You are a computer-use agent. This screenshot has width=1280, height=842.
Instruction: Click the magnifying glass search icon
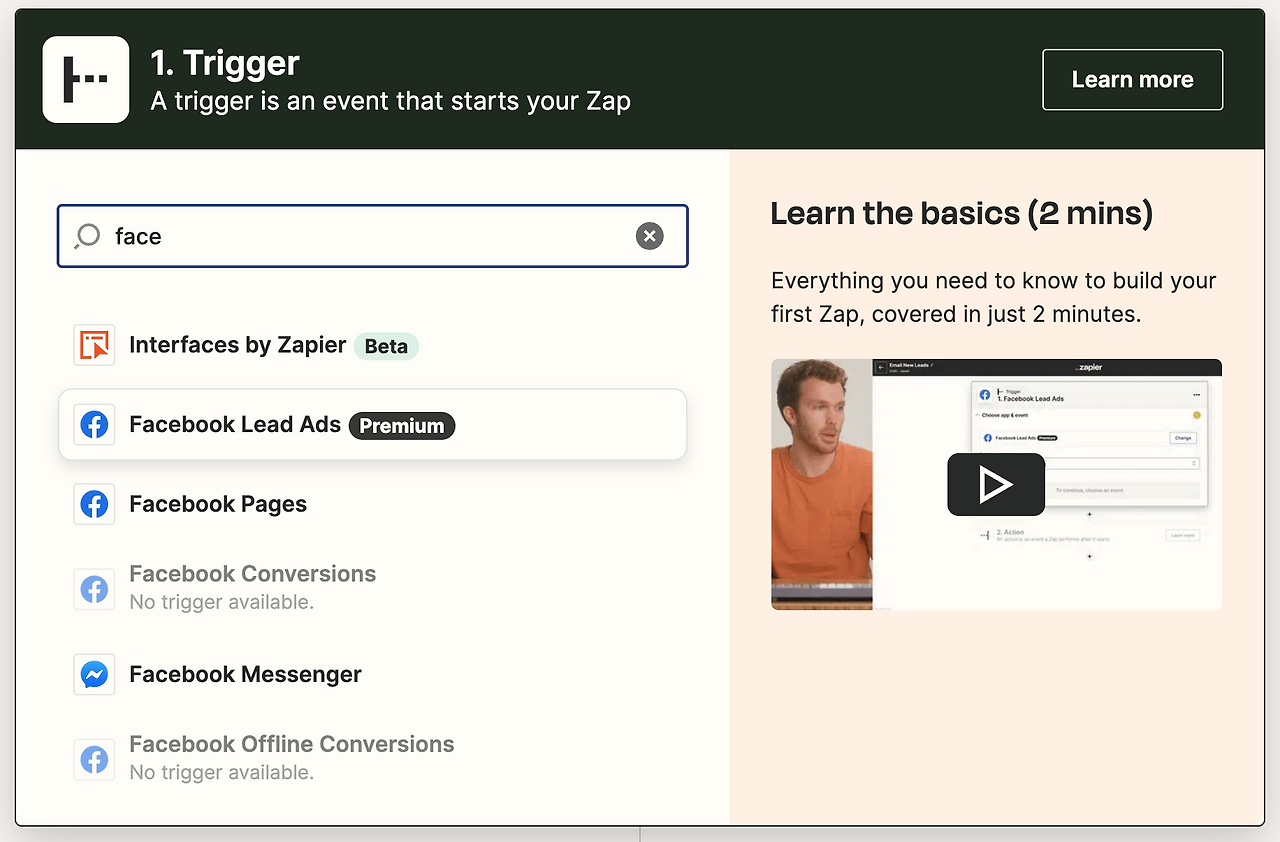[x=88, y=236]
